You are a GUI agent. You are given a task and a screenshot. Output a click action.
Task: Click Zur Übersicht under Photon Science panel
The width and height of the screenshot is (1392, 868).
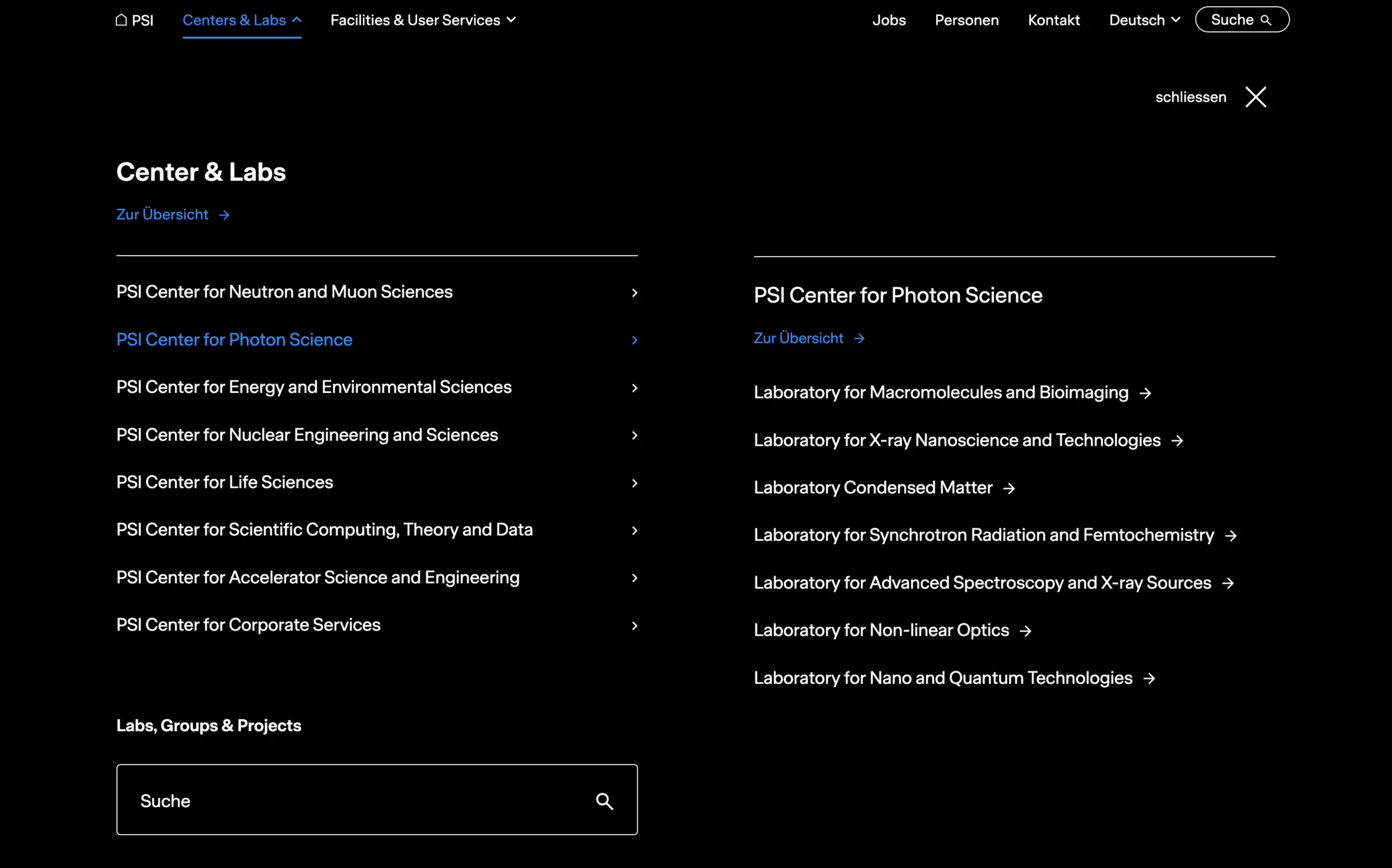tap(809, 338)
